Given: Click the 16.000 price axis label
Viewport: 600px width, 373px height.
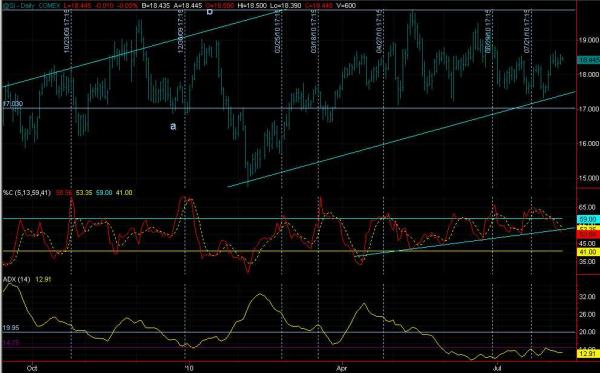Looking at the screenshot, I should click(x=589, y=143).
